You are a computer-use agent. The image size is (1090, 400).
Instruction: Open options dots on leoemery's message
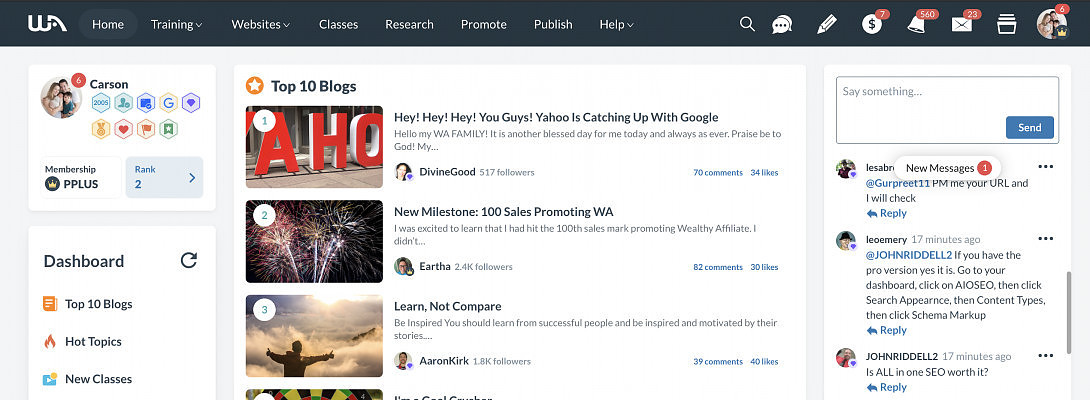point(1046,239)
